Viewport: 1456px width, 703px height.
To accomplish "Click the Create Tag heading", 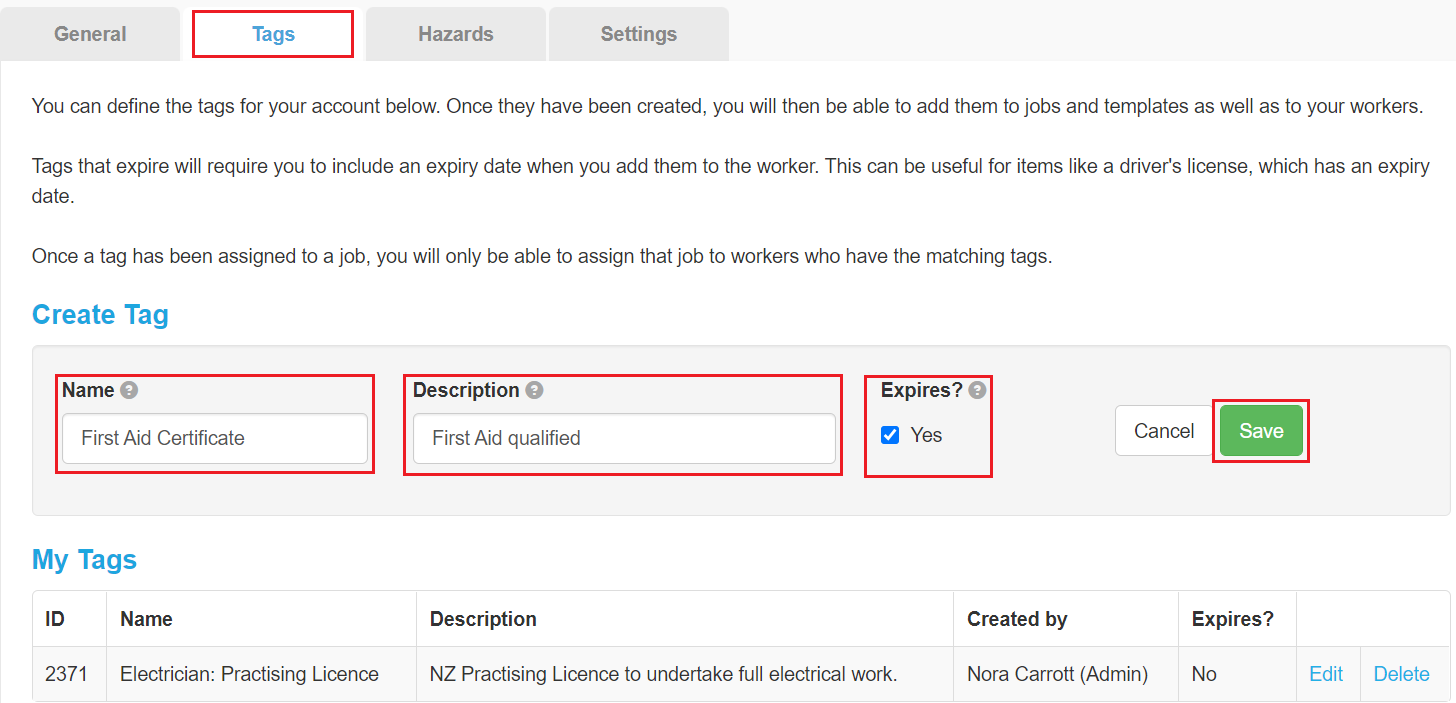I will coord(99,314).
